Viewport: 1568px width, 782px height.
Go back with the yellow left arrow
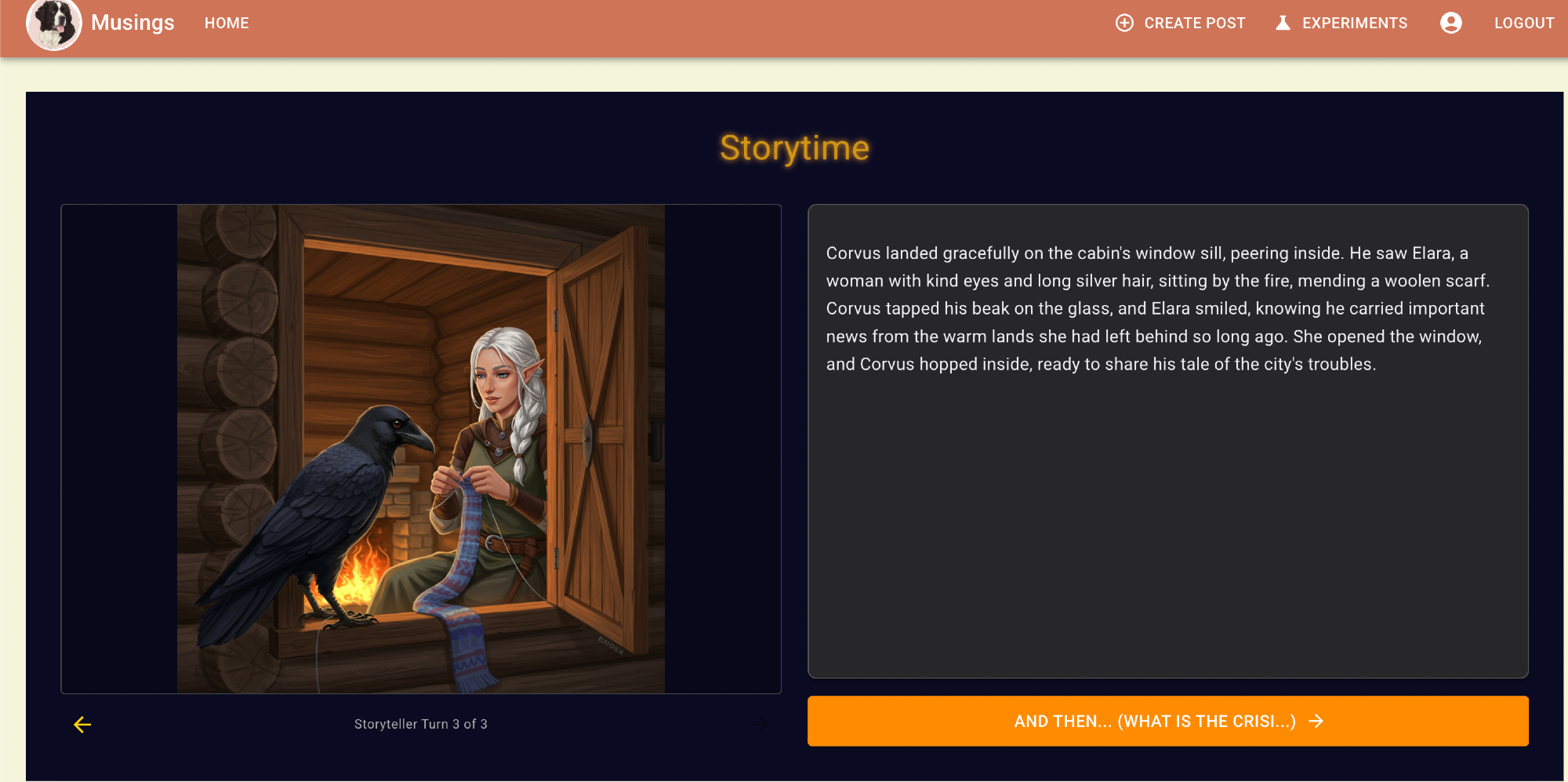tap(82, 725)
